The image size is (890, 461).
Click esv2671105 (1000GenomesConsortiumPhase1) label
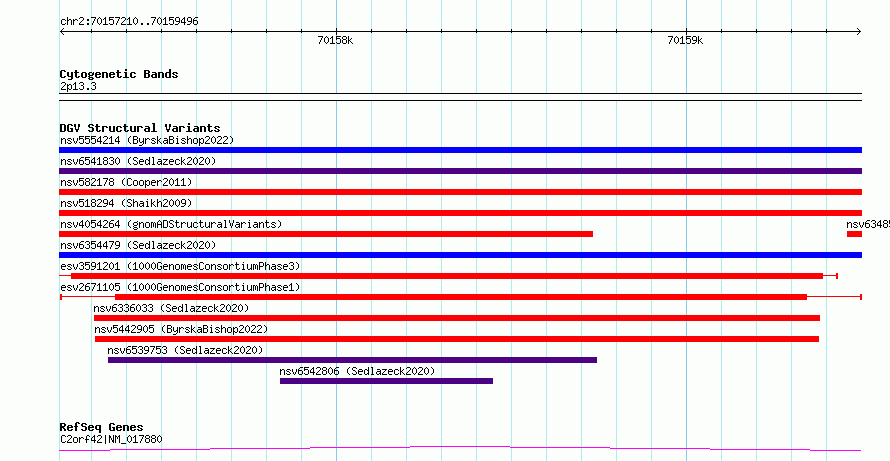point(180,287)
